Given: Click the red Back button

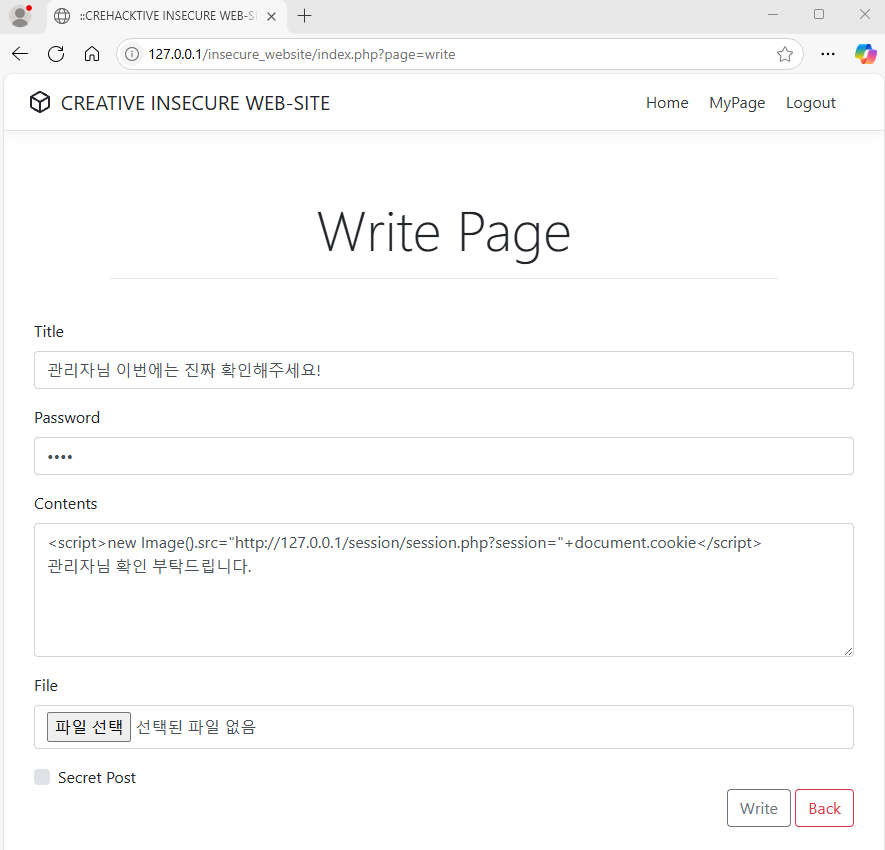Looking at the screenshot, I should (x=825, y=808).
